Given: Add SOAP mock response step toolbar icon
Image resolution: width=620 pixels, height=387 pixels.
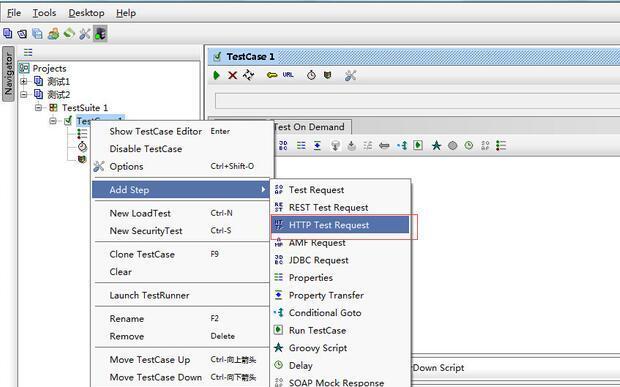Looking at the screenshot, I should [485, 145].
